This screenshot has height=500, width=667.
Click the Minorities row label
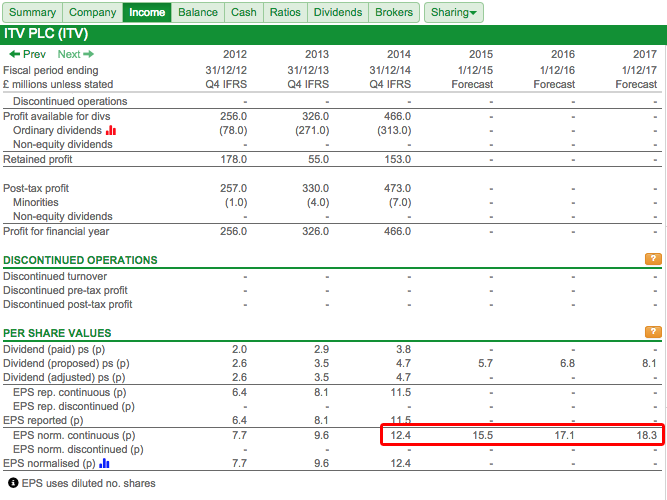36,203
